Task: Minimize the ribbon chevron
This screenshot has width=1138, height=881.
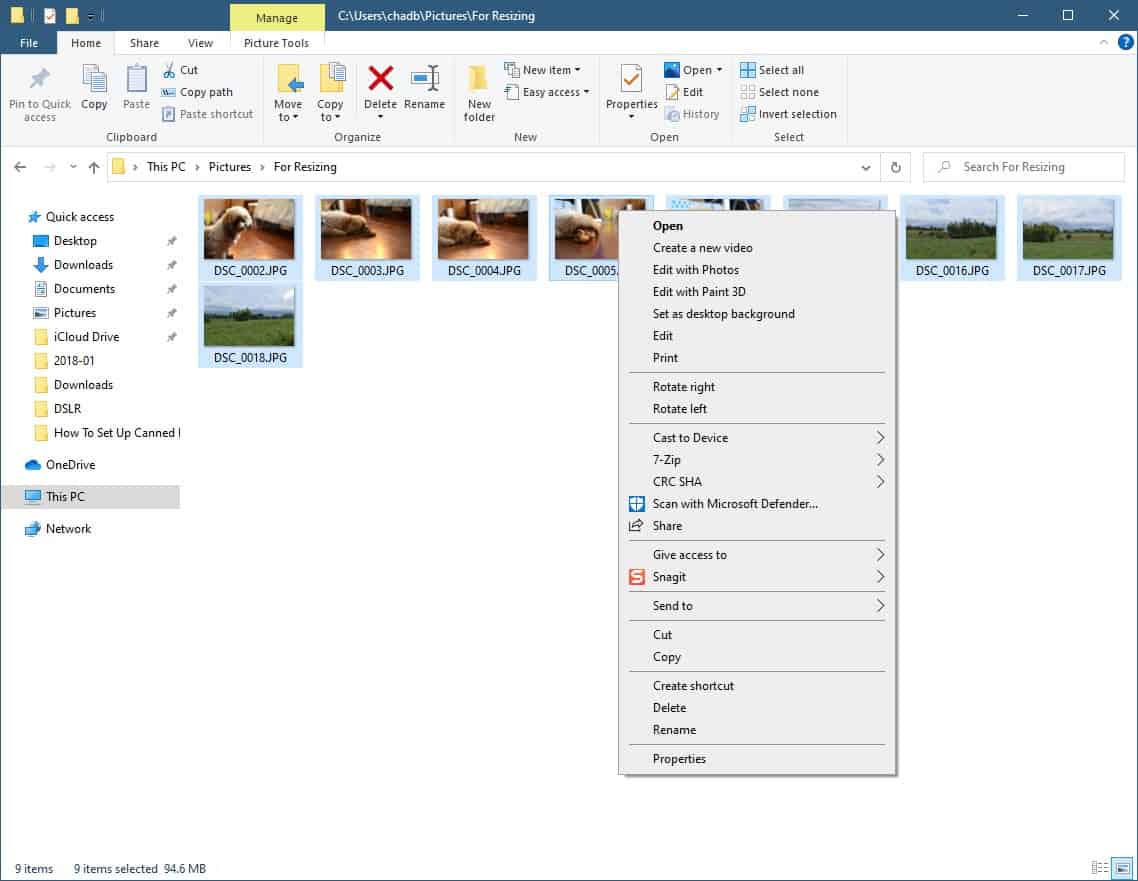Action: click(x=1103, y=42)
